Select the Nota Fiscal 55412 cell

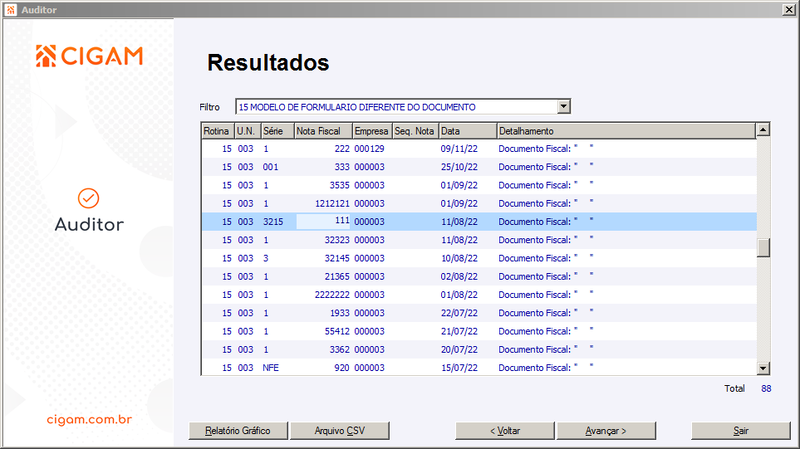323,332
